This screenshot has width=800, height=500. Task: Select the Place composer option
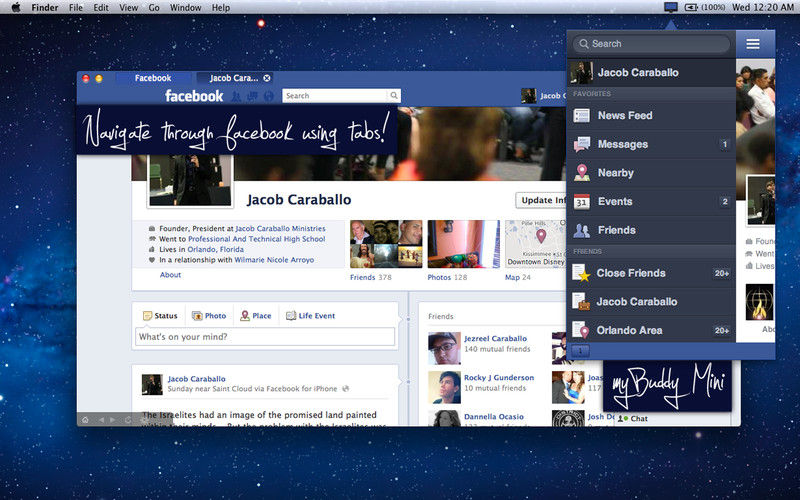[x=256, y=316]
